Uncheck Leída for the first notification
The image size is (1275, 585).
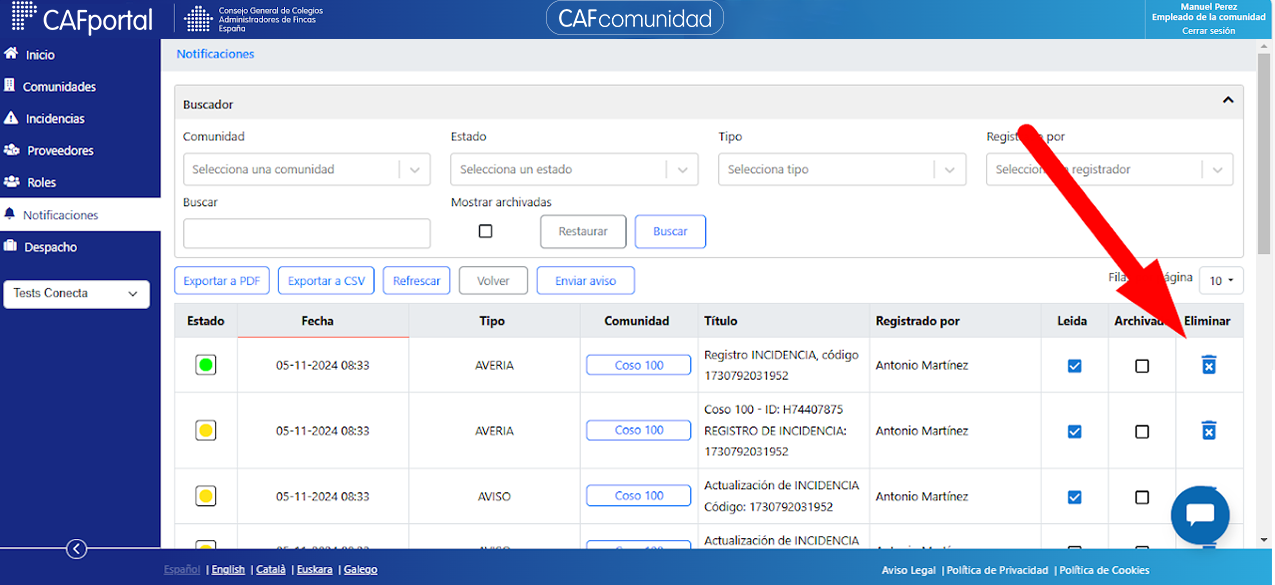[1074, 366]
